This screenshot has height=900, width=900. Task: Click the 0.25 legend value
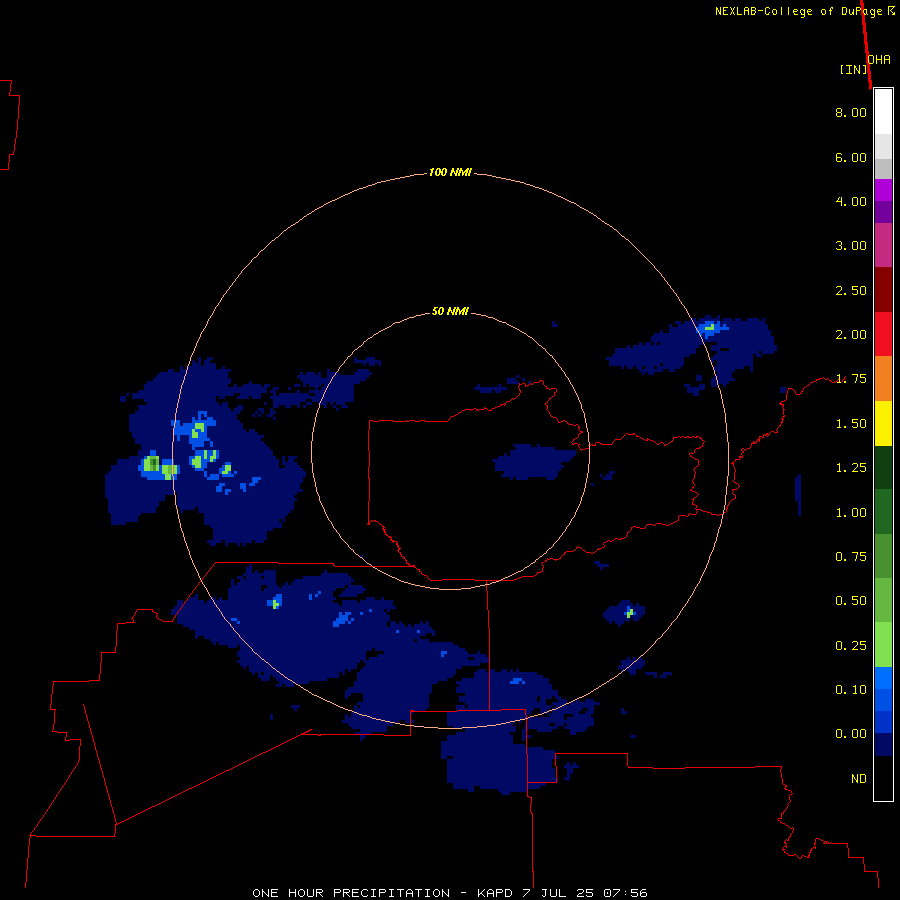tap(851, 646)
